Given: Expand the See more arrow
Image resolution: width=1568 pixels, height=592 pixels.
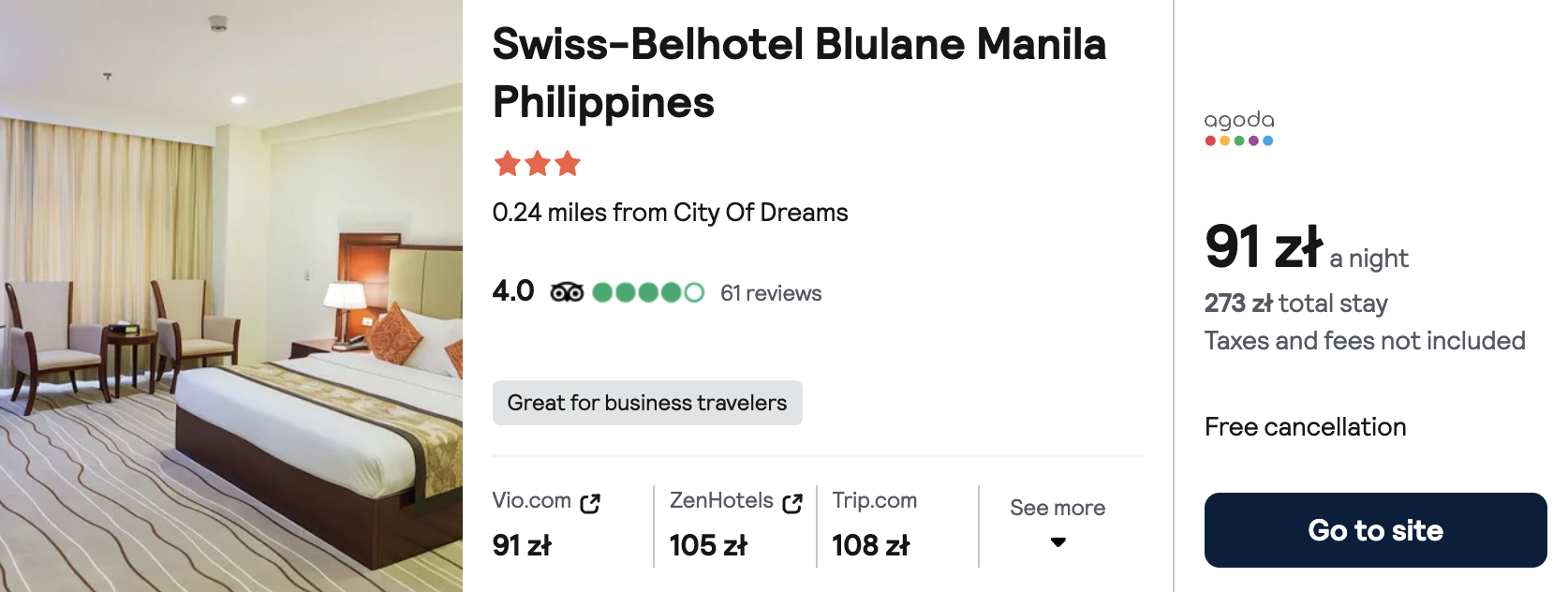Looking at the screenshot, I should (1058, 542).
